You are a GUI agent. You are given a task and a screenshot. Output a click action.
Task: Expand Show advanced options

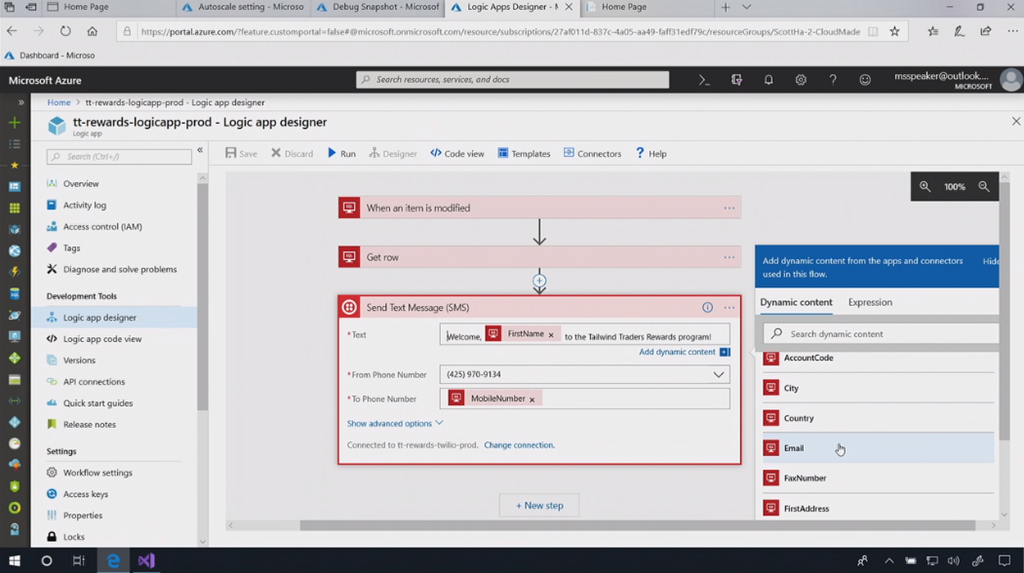395,424
